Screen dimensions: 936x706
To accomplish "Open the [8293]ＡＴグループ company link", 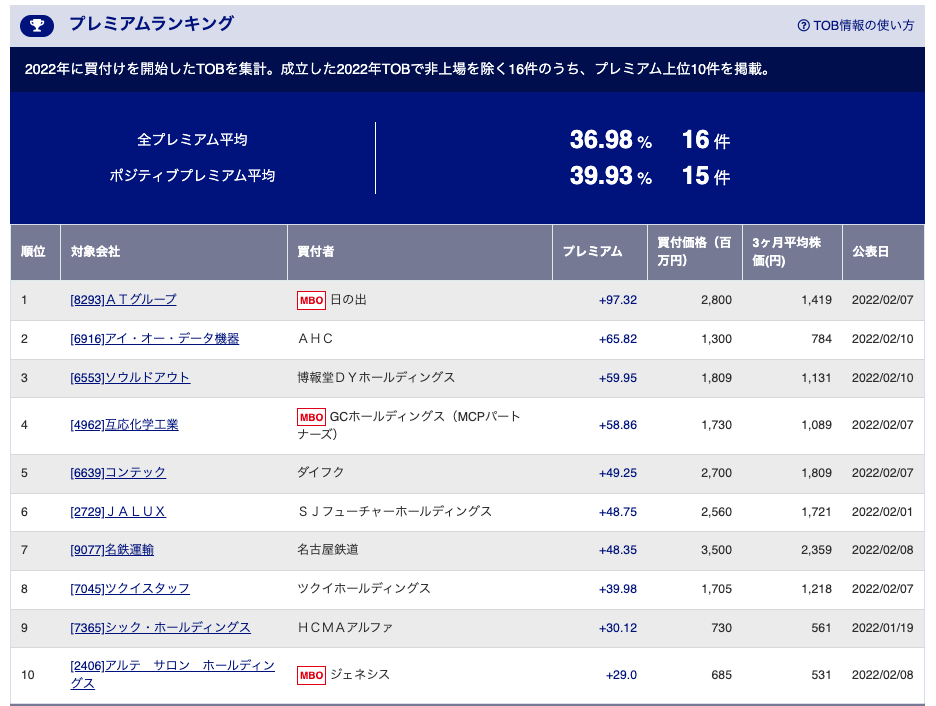I will [124, 300].
